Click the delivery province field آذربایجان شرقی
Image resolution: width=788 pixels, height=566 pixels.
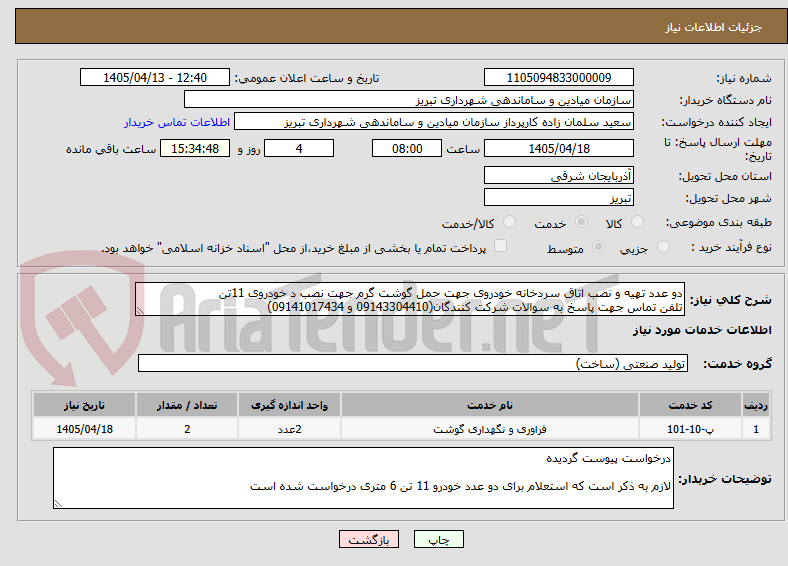coord(558,175)
